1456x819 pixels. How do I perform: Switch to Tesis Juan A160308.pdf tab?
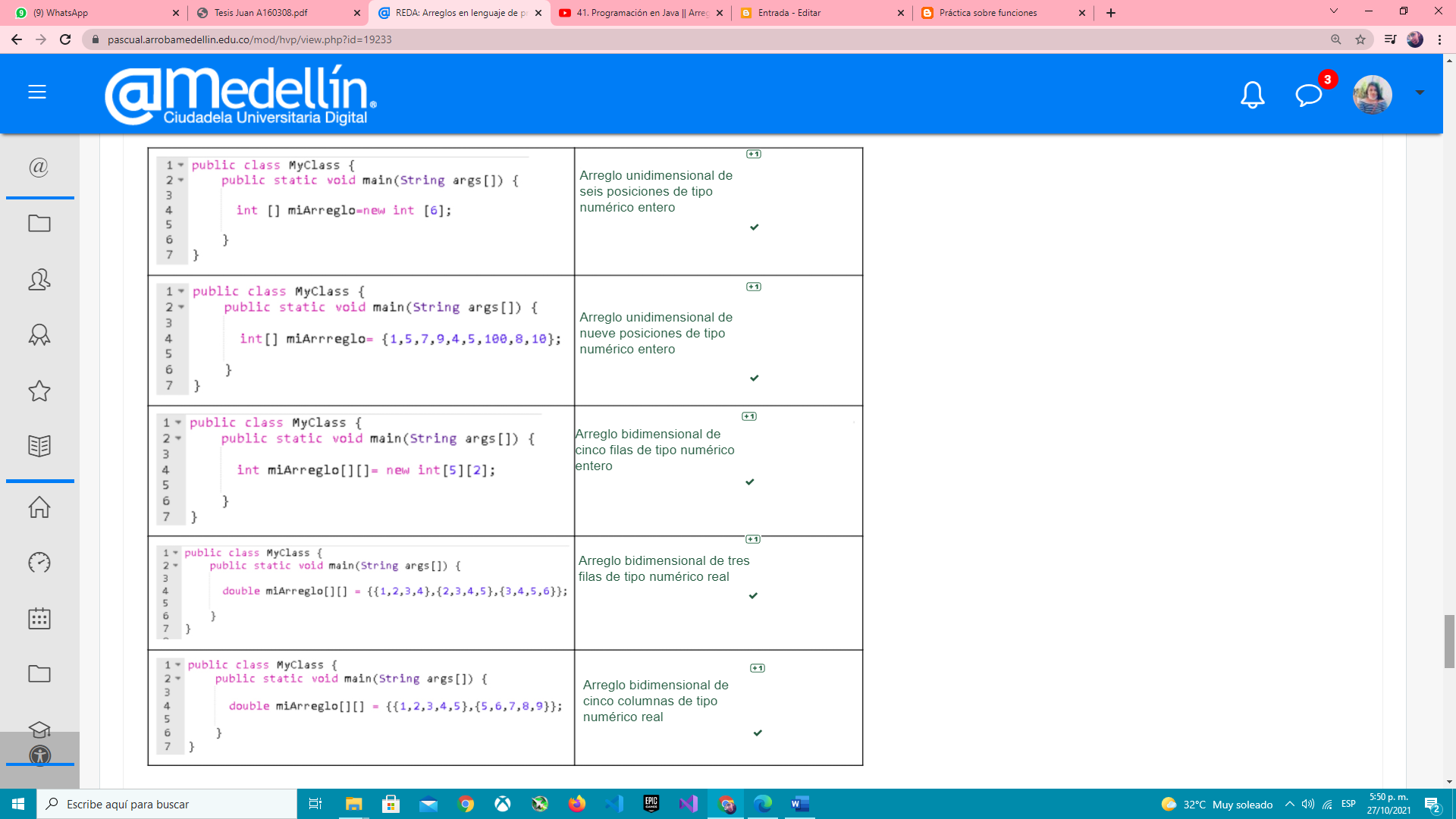tap(261, 13)
